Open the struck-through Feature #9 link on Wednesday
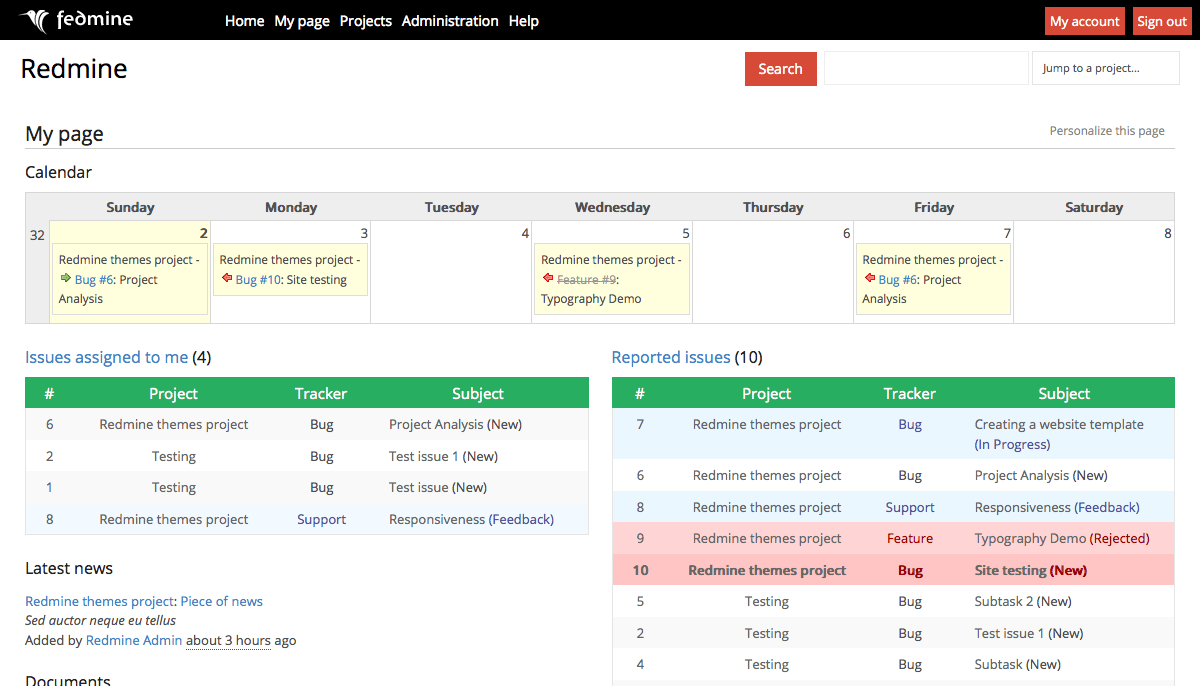The width and height of the screenshot is (1200, 686). [x=587, y=280]
